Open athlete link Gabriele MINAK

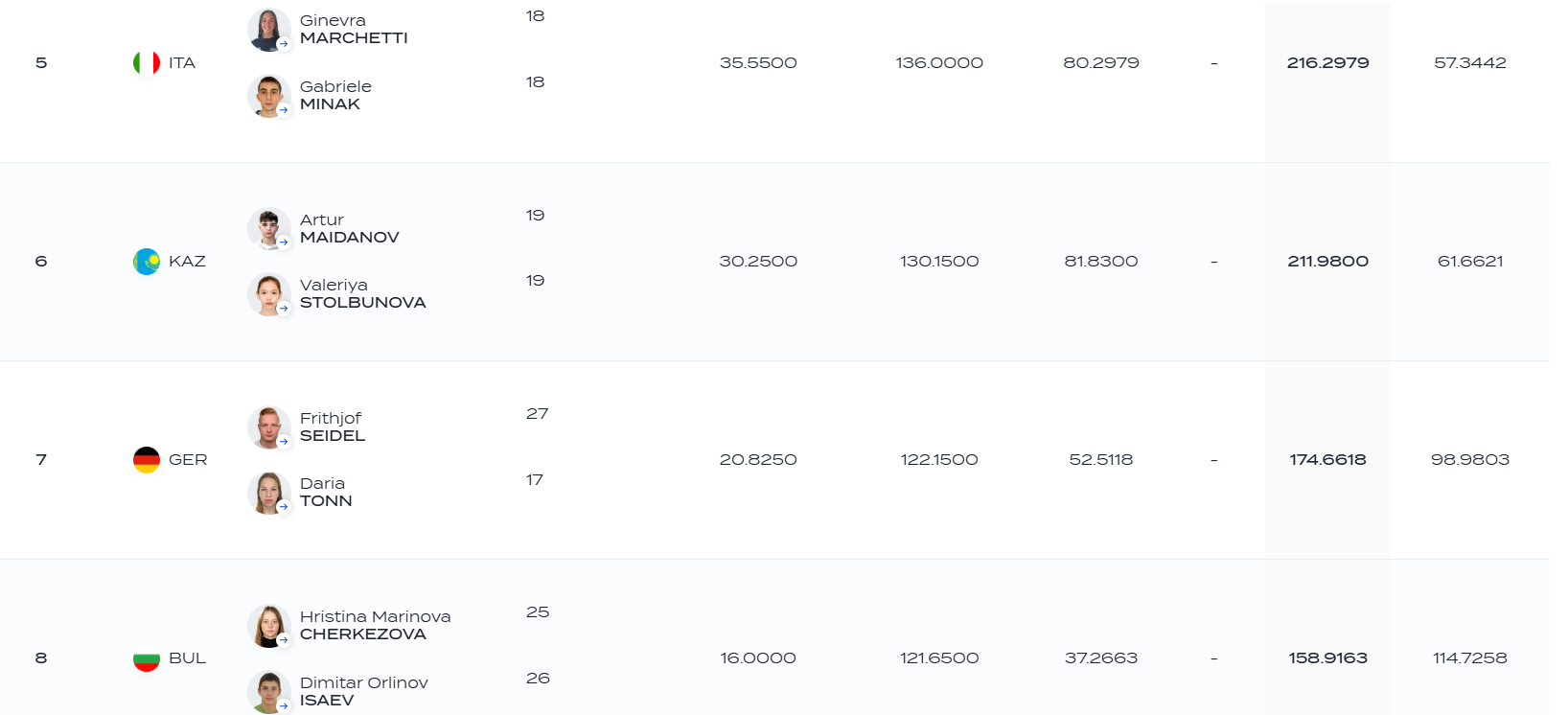[x=335, y=95]
